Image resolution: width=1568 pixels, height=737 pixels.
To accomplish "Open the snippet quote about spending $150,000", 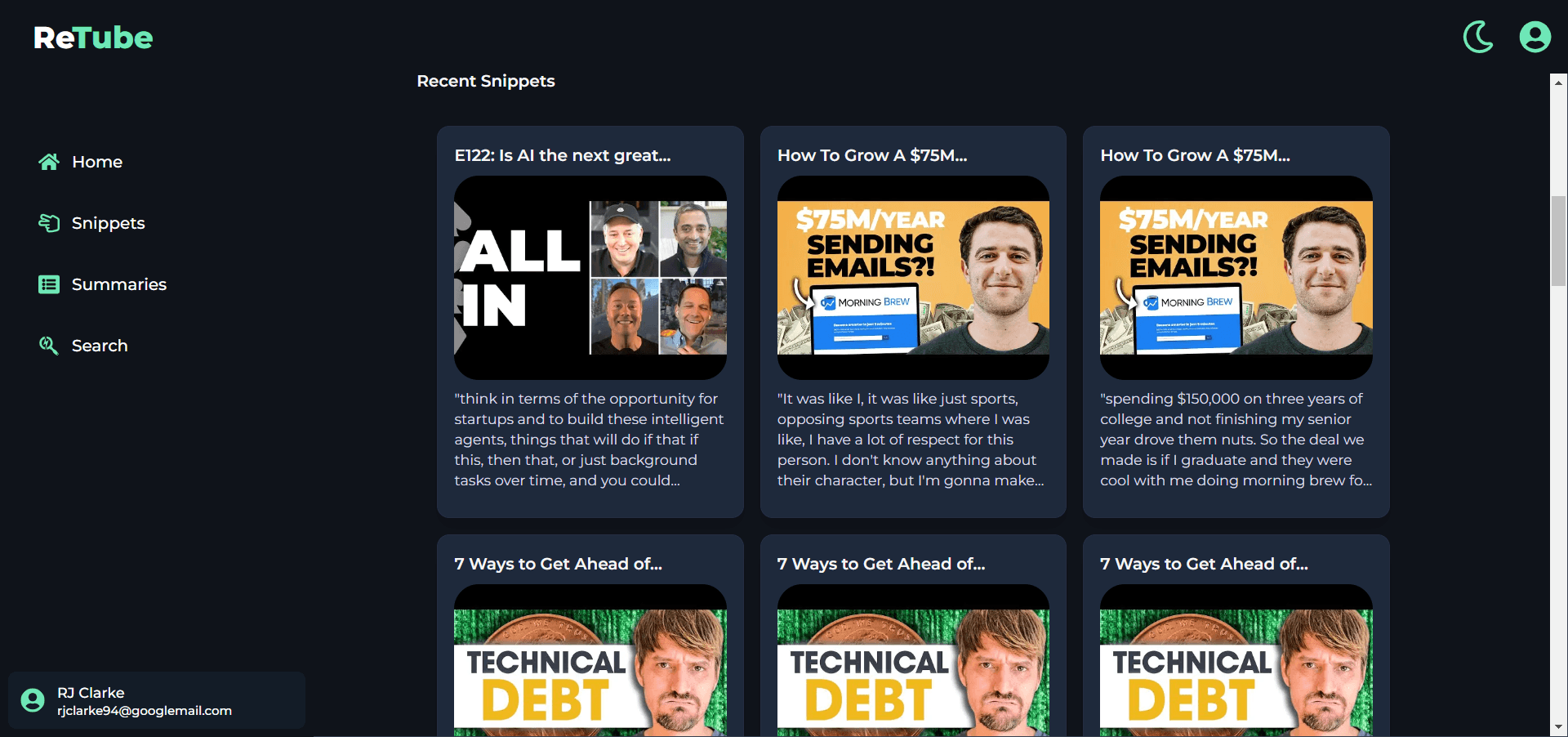I will [1235, 440].
